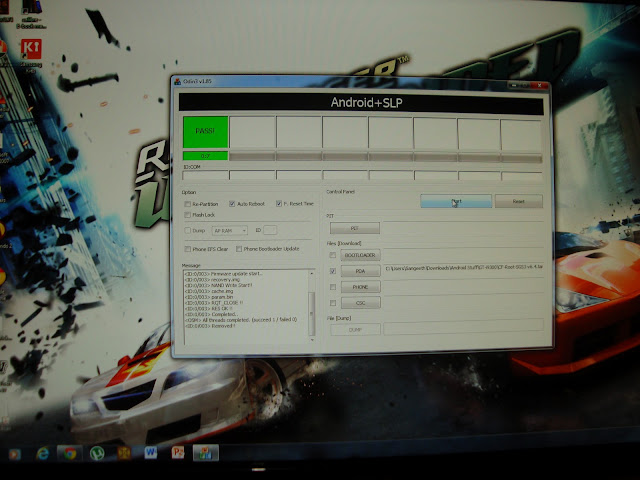
Task: Open Google Chrome from the taskbar
Action: coord(70,453)
